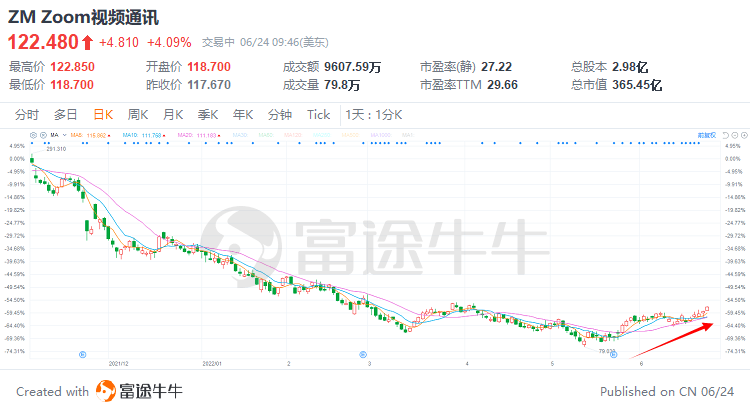Viewport: 750px width, 412px height.
Task: Enable the faded MA120 indicator
Action: [293, 135]
